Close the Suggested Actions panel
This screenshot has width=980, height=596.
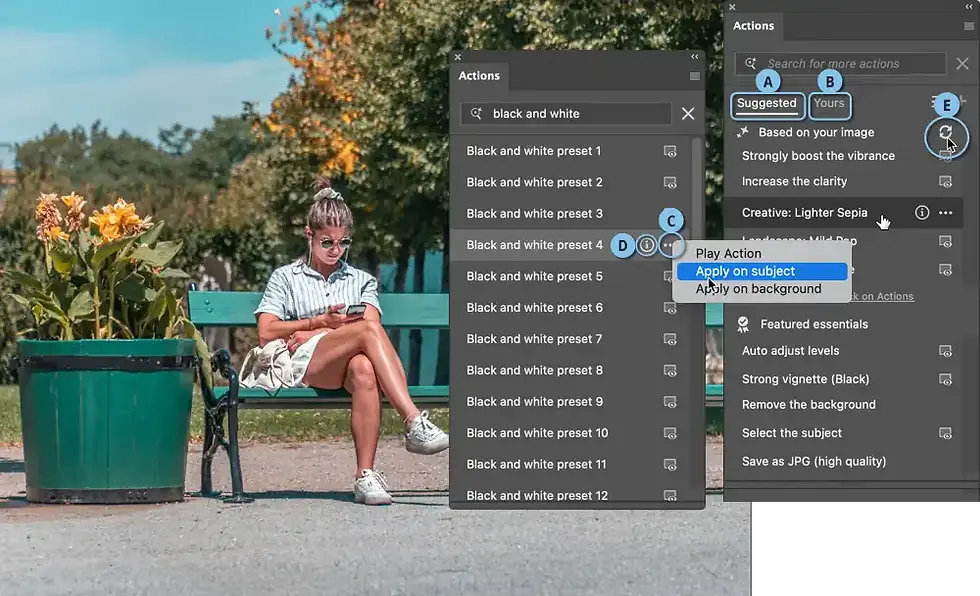point(732,7)
